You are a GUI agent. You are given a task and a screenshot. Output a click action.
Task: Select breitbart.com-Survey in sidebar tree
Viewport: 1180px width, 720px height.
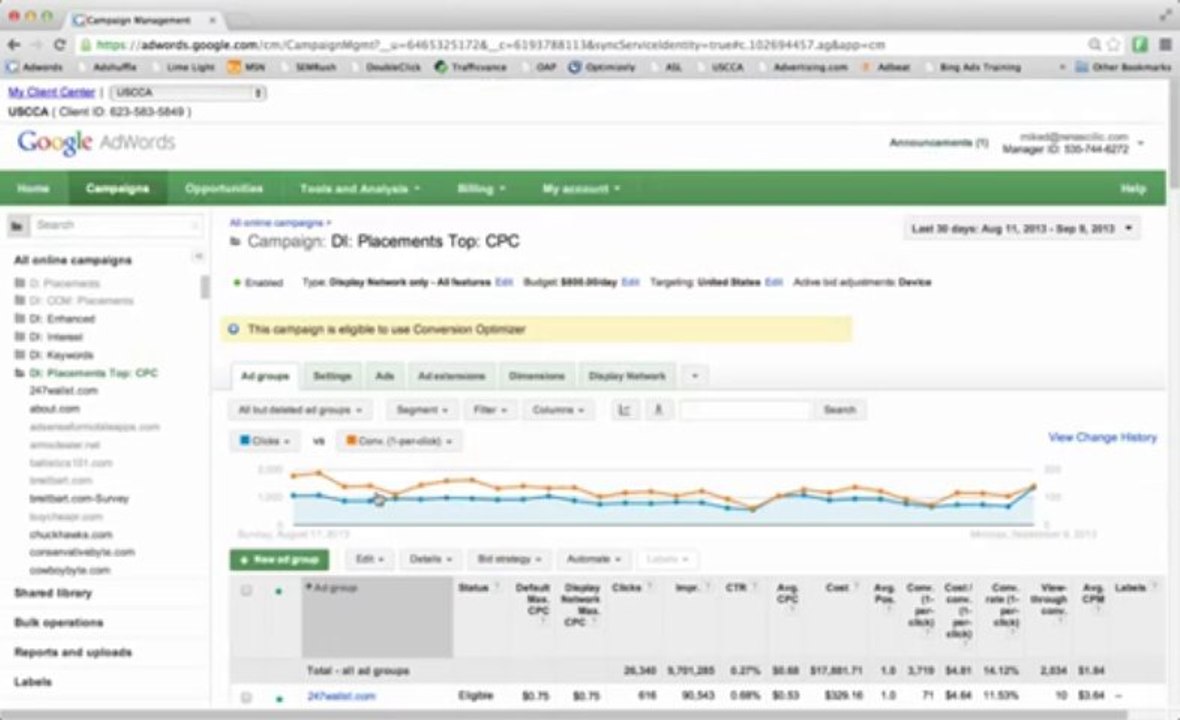79,499
